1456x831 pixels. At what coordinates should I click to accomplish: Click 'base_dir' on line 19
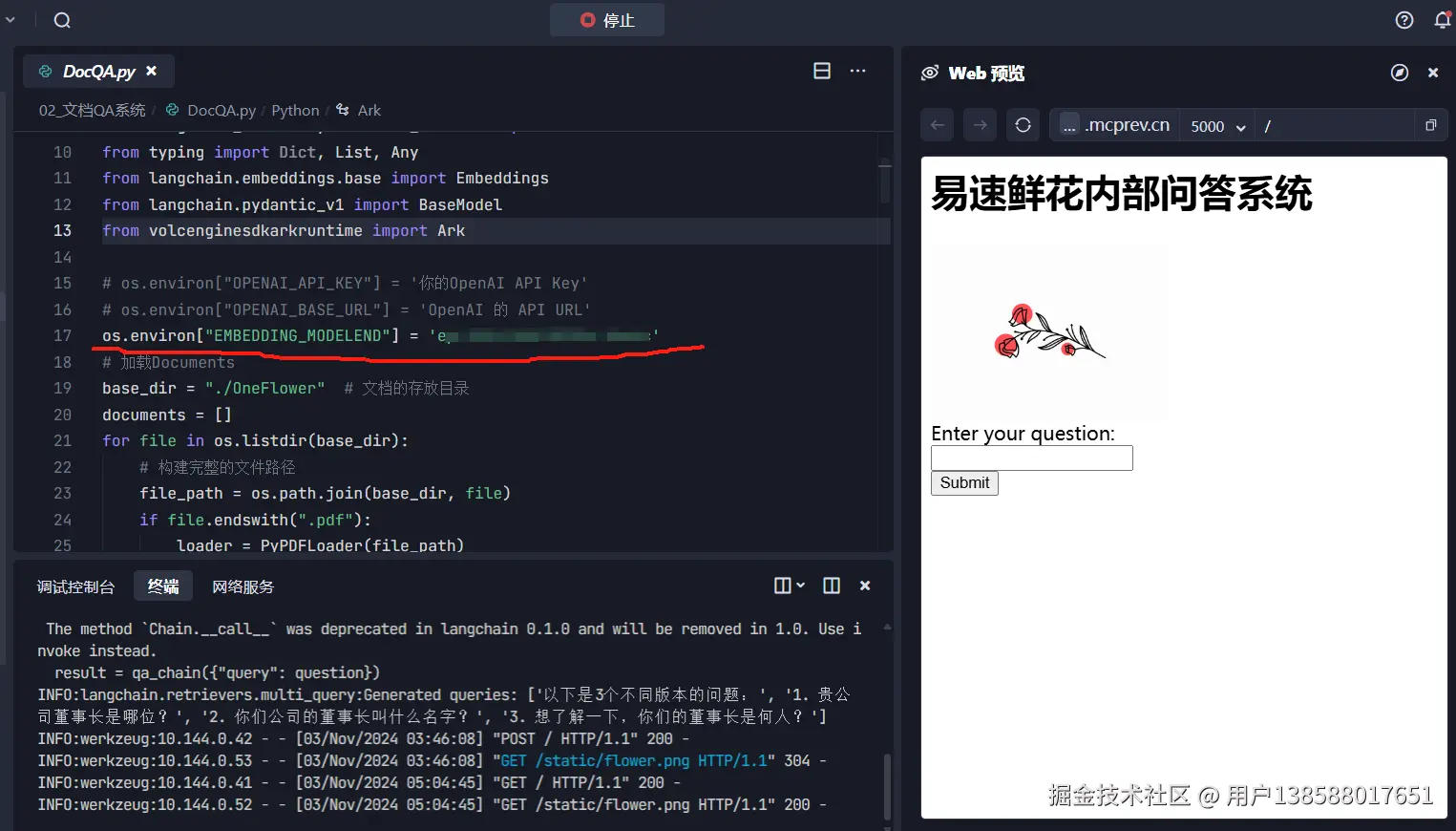click(139, 388)
